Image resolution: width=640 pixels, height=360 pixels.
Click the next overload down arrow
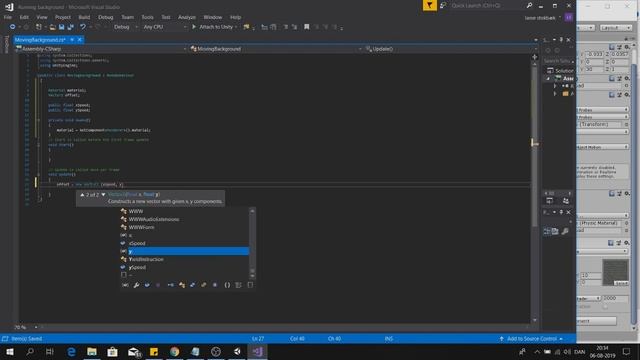click(x=103, y=195)
